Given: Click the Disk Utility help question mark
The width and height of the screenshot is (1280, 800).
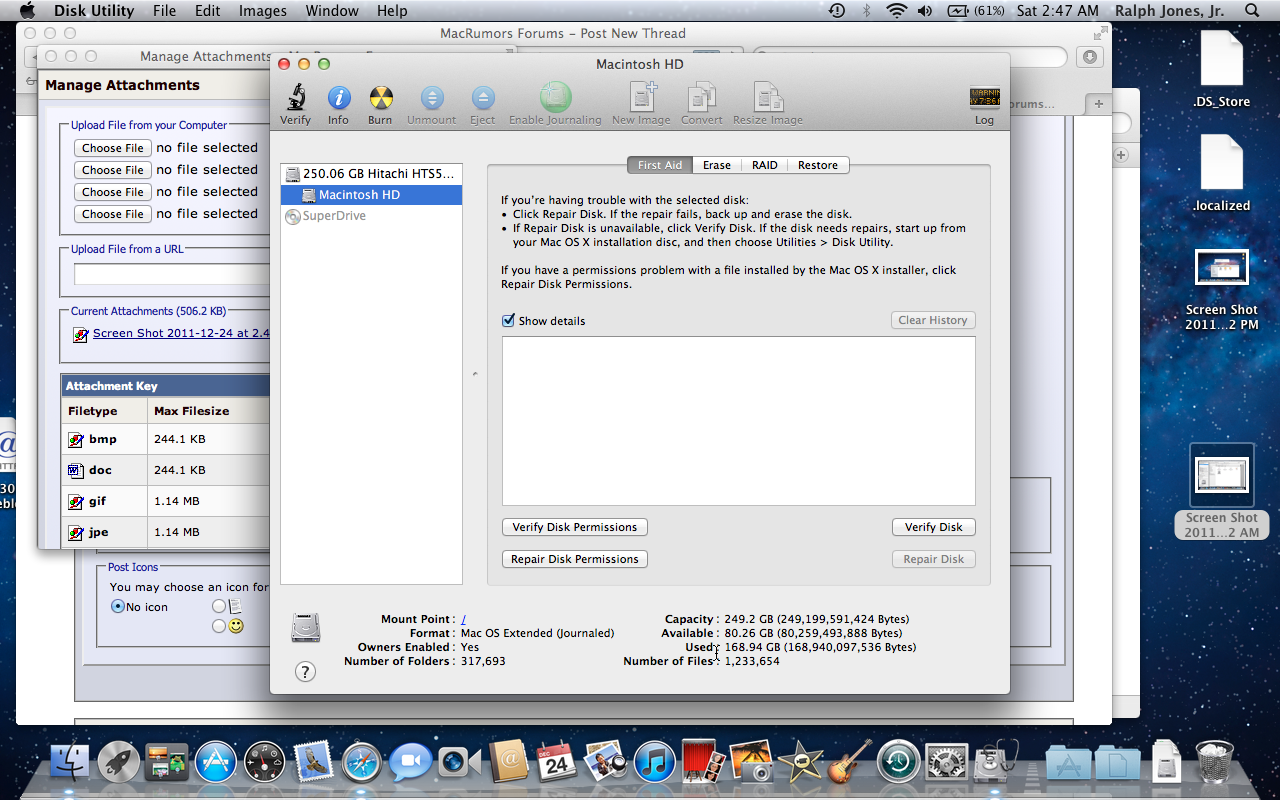Looking at the screenshot, I should tap(305, 672).
